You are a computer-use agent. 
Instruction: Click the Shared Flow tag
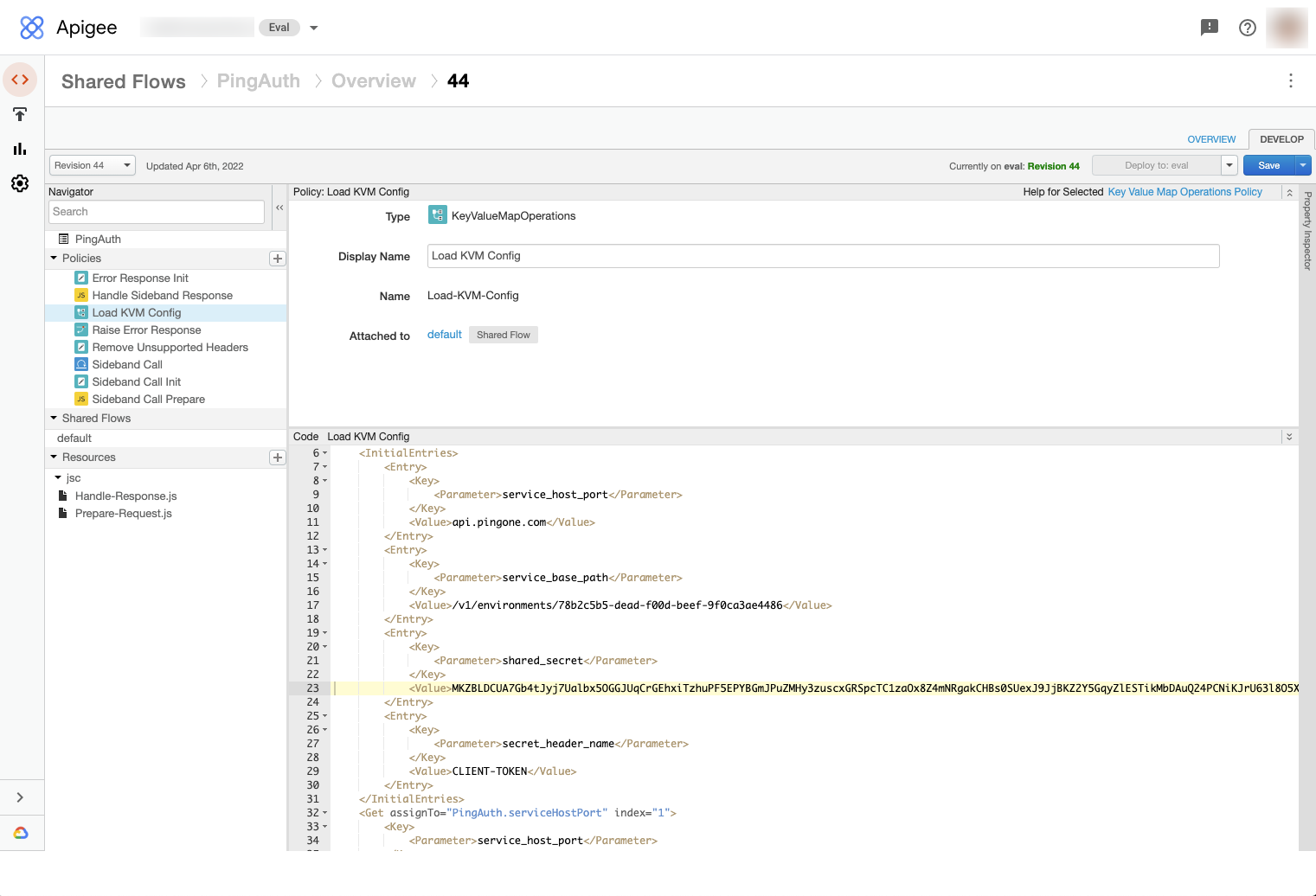coord(504,335)
